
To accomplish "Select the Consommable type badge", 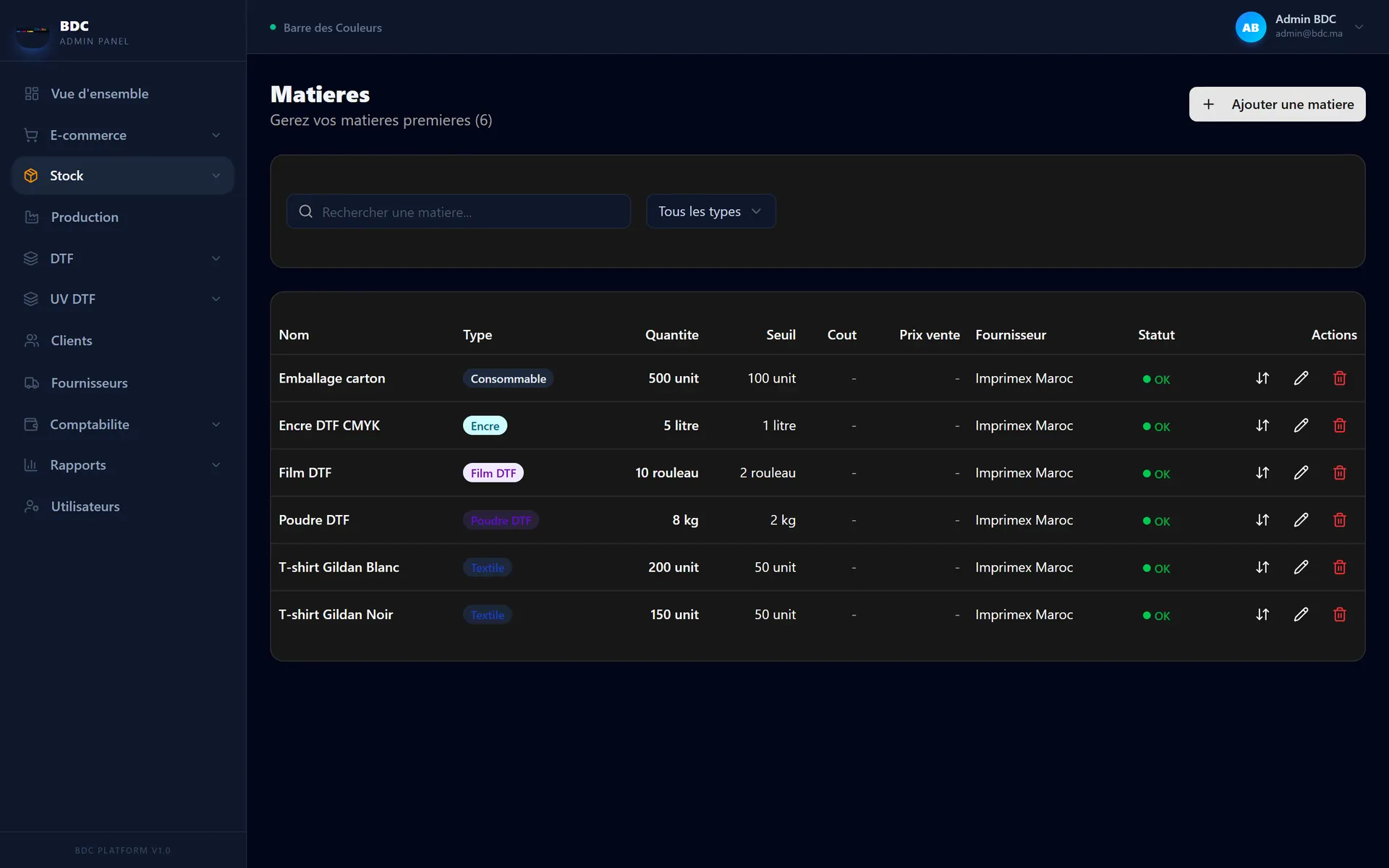I will (x=508, y=378).
